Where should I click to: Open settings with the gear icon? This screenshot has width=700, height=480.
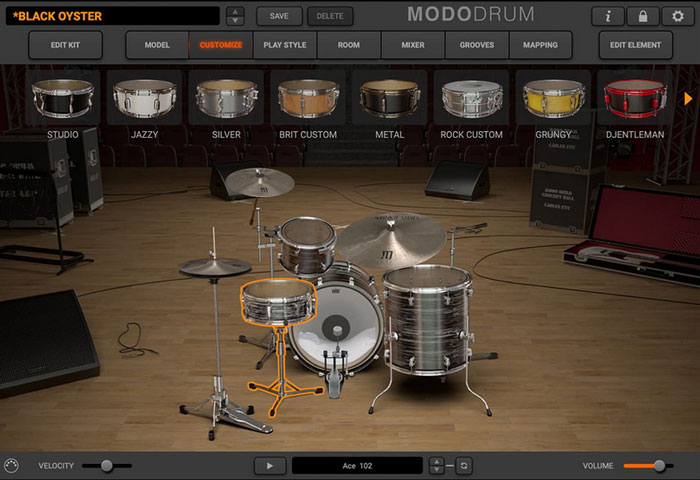677,16
